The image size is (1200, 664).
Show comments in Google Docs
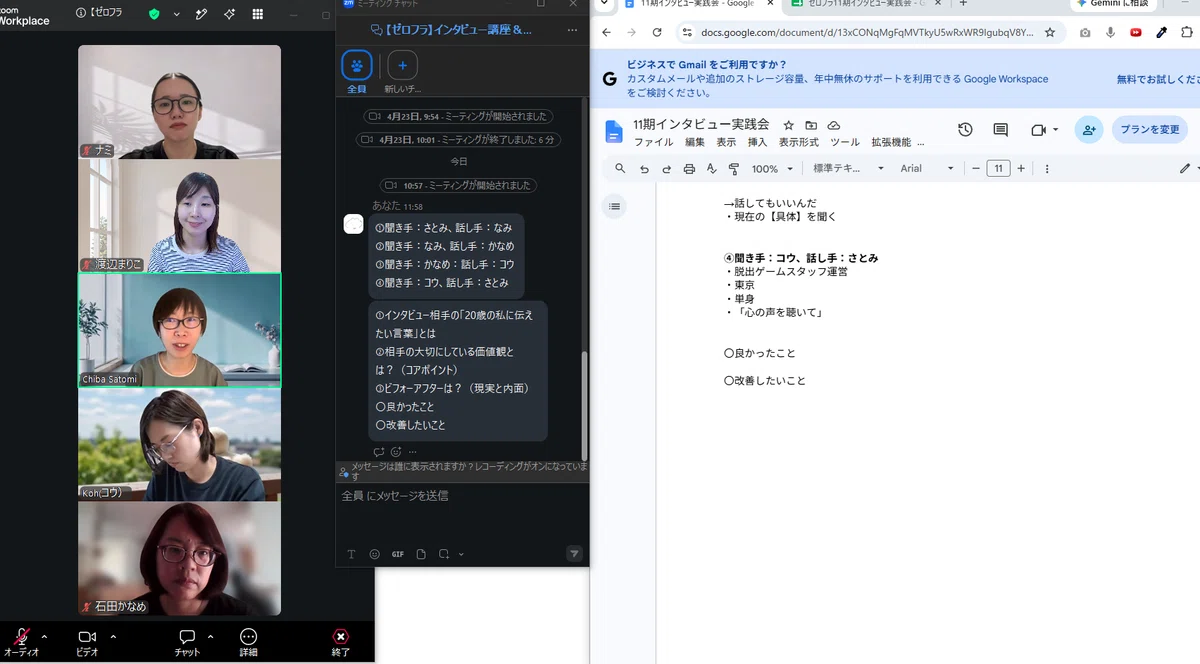point(1000,130)
